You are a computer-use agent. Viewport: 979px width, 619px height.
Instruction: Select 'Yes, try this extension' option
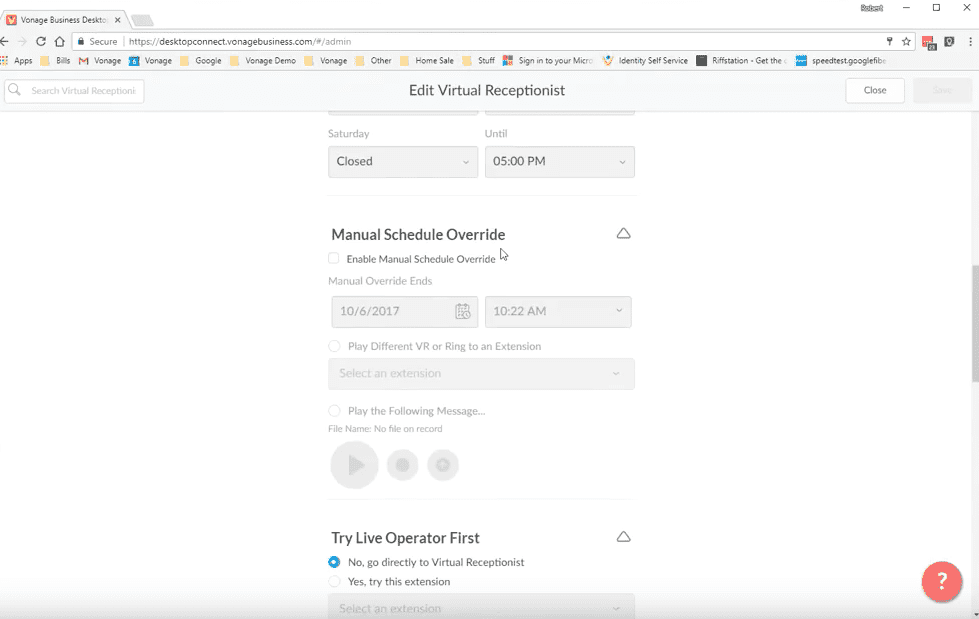coord(334,581)
